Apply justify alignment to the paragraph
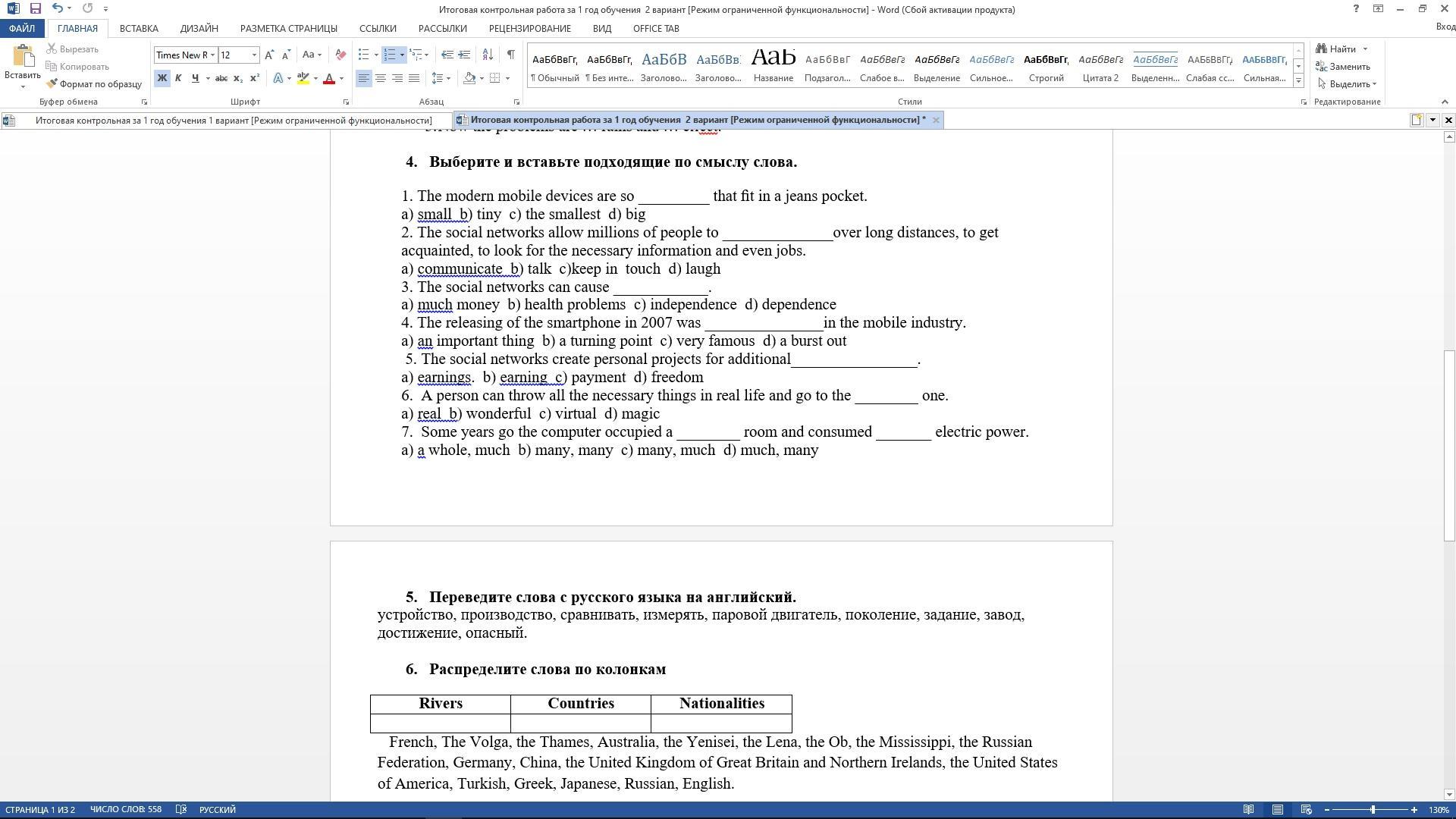 (413, 78)
